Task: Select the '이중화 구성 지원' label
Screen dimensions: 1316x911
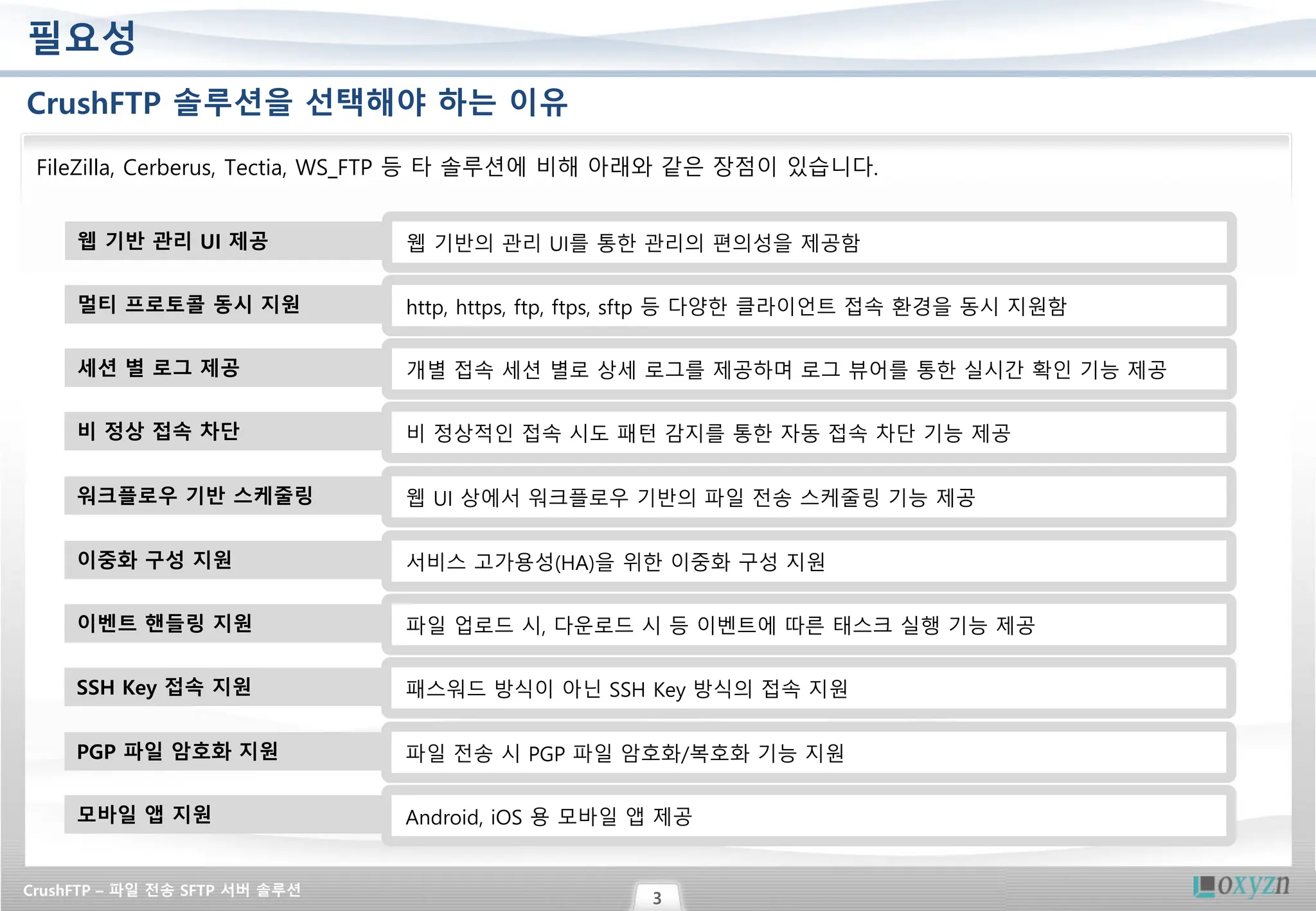Action: 154,560
